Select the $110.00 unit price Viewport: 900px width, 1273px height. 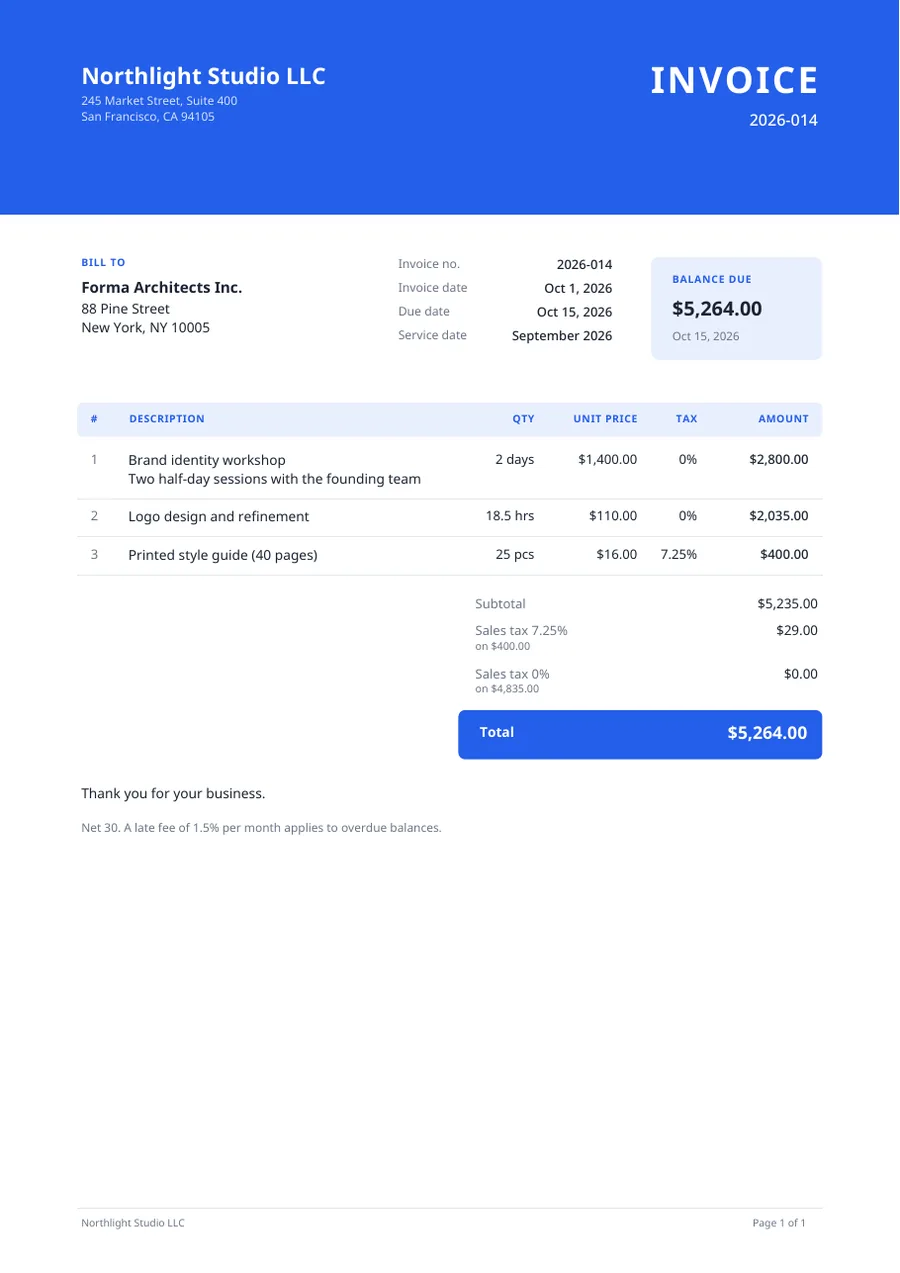coord(613,517)
